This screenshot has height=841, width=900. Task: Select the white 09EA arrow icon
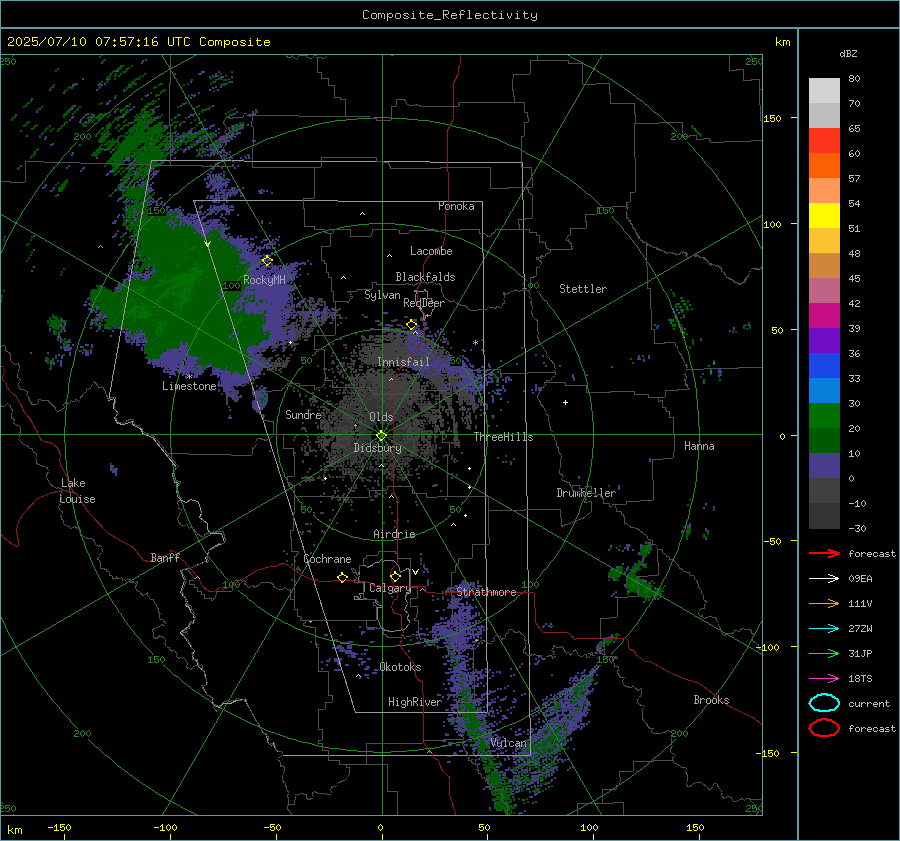tap(824, 579)
